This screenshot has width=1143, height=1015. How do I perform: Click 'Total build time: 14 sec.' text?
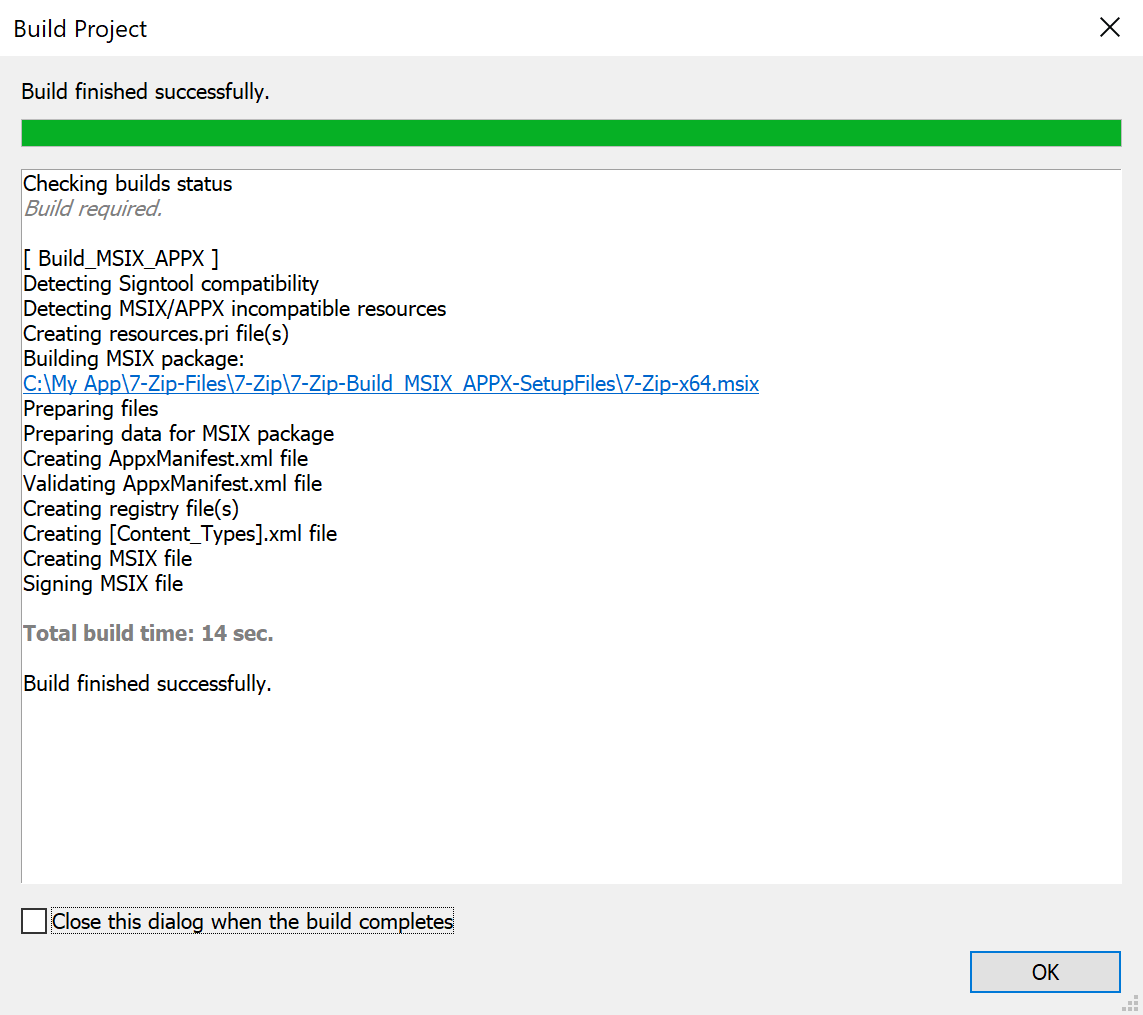tap(148, 634)
